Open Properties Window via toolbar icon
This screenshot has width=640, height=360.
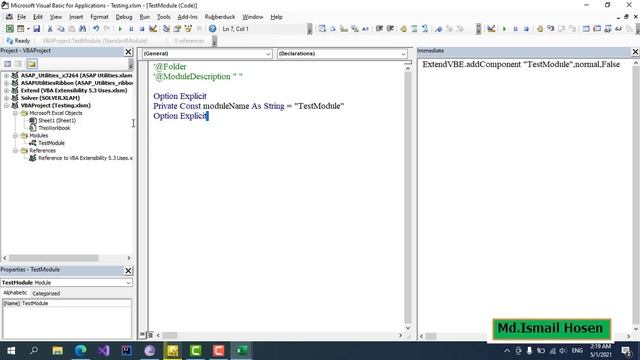point(177,29)
